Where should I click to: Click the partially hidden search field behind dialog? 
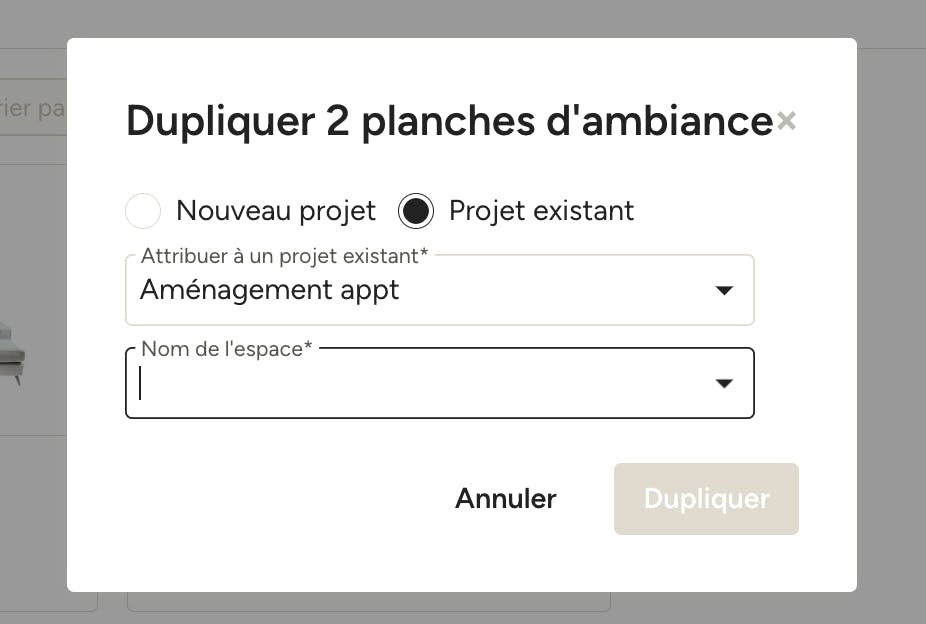click(32, 107)
